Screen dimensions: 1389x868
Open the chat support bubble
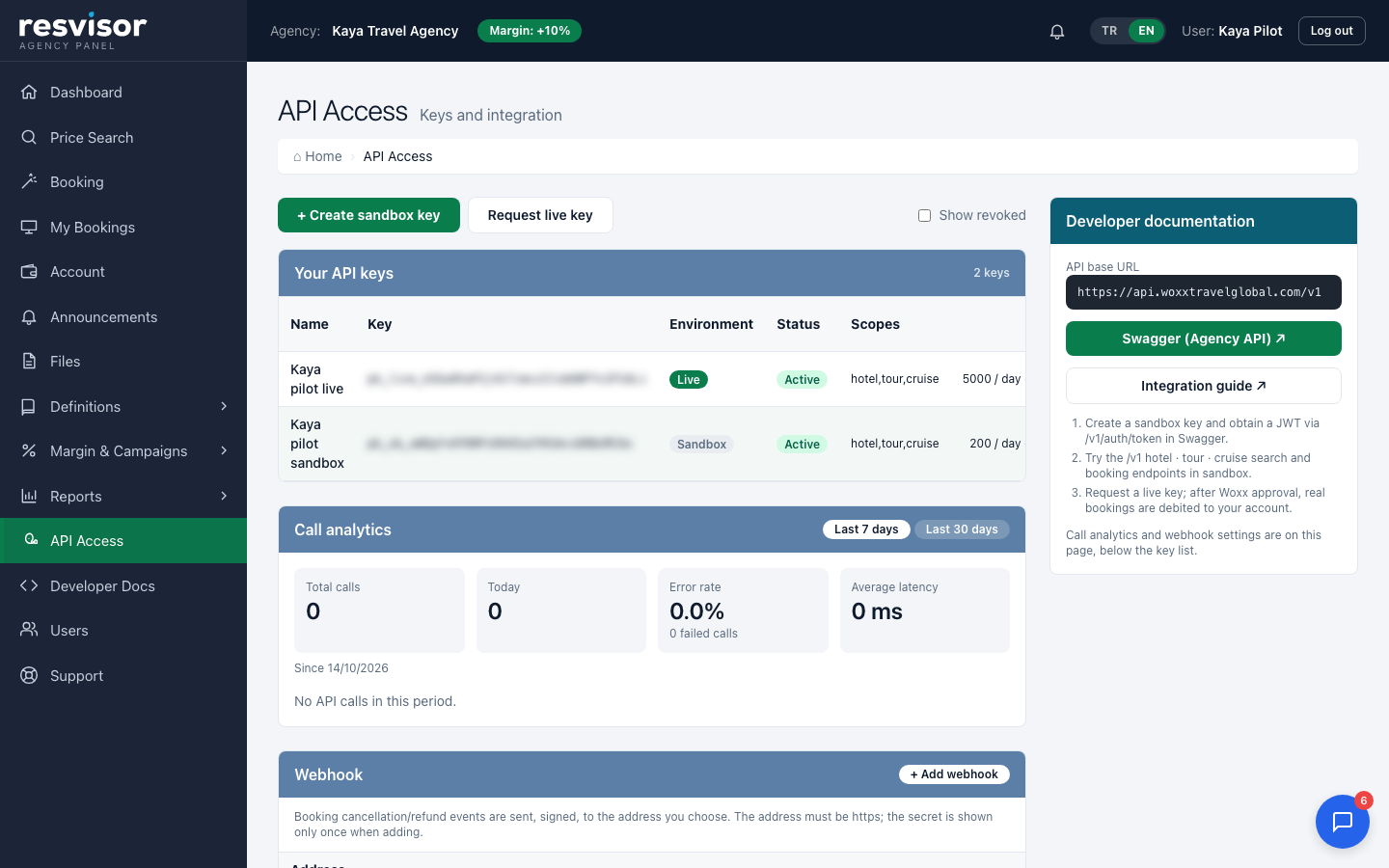pyautogui.click(x=1343, y=822)
